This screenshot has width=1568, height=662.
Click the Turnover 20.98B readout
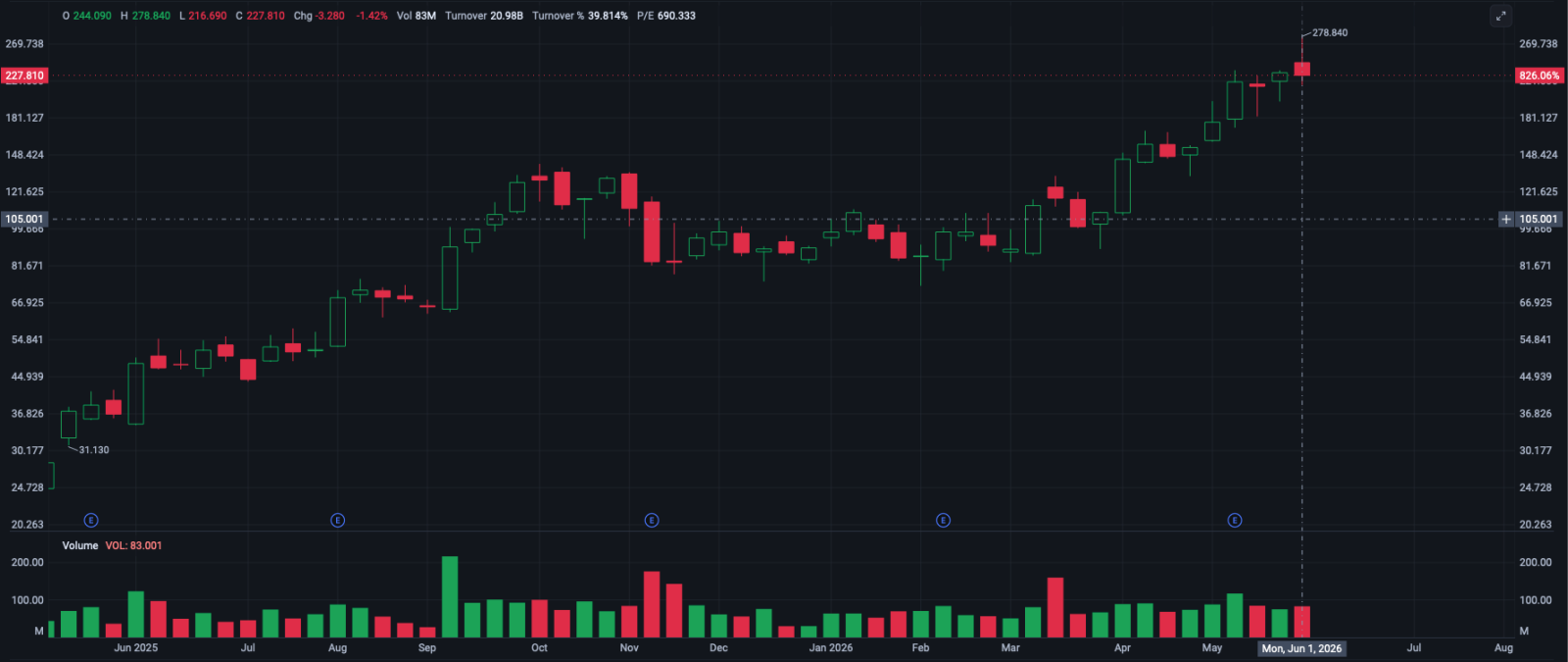coord(484,16)
